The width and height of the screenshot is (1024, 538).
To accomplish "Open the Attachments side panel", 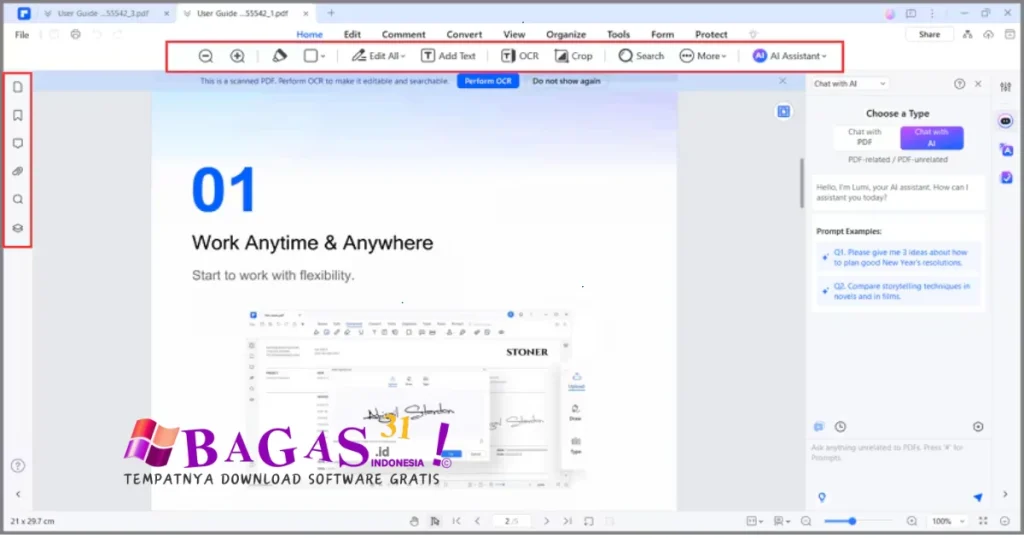I will (x=18, y=172).
